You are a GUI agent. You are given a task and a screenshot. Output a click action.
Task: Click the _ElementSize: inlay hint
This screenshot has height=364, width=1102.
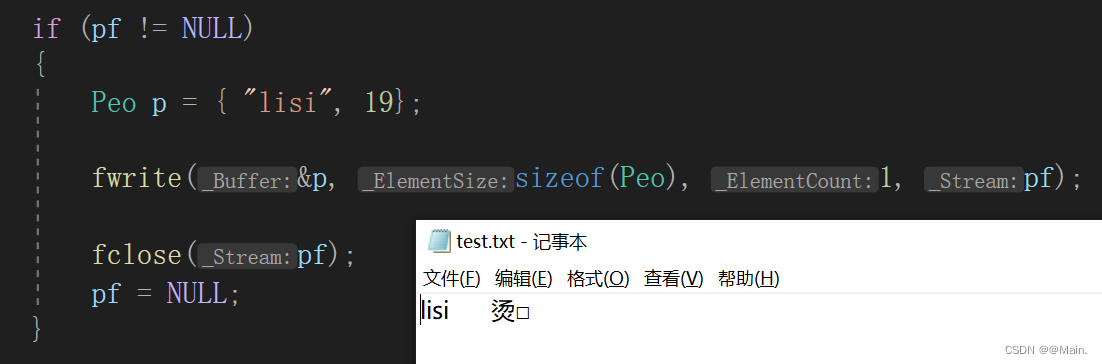tap(436, 181)
